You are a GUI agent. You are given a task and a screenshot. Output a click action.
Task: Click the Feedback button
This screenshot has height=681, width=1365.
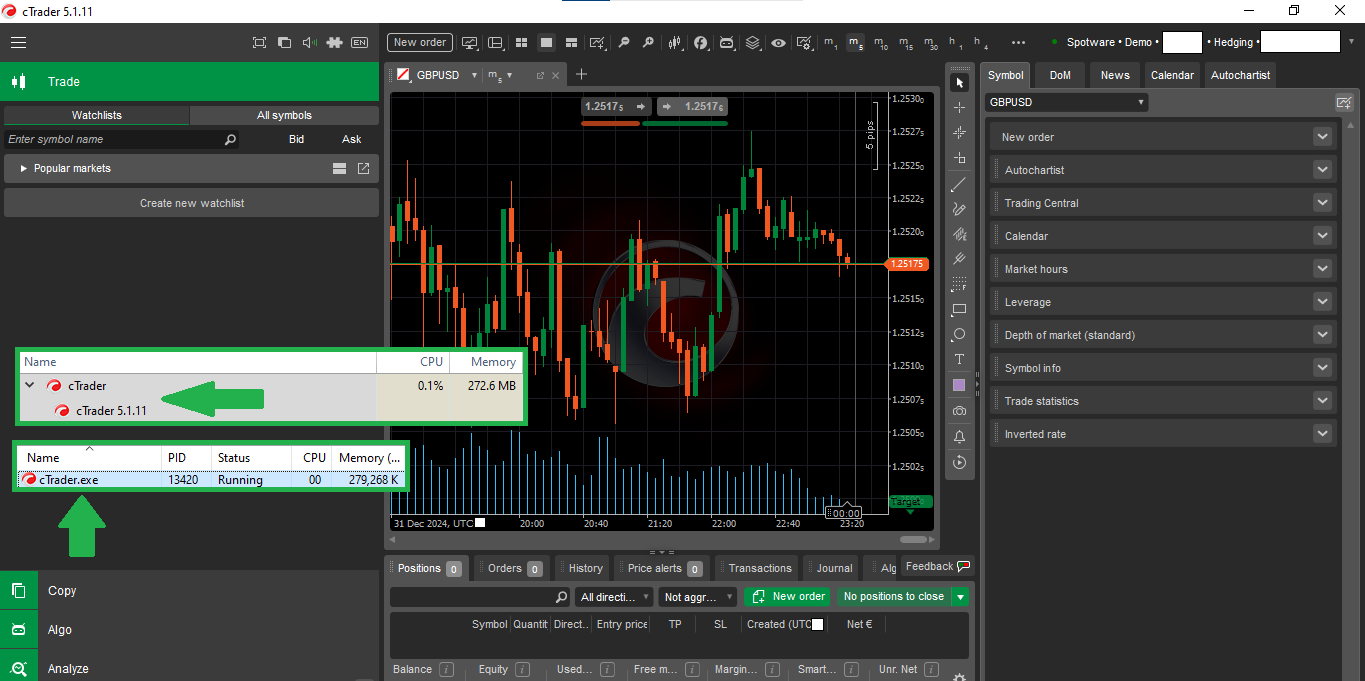[x=937, y=566]
